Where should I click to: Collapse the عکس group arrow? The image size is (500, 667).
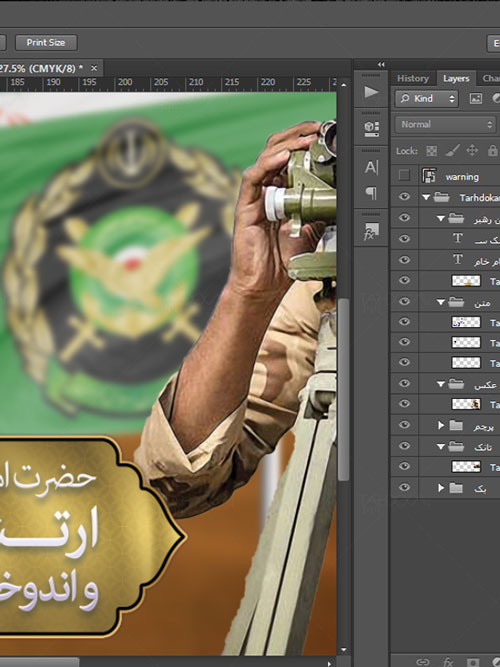441,384
